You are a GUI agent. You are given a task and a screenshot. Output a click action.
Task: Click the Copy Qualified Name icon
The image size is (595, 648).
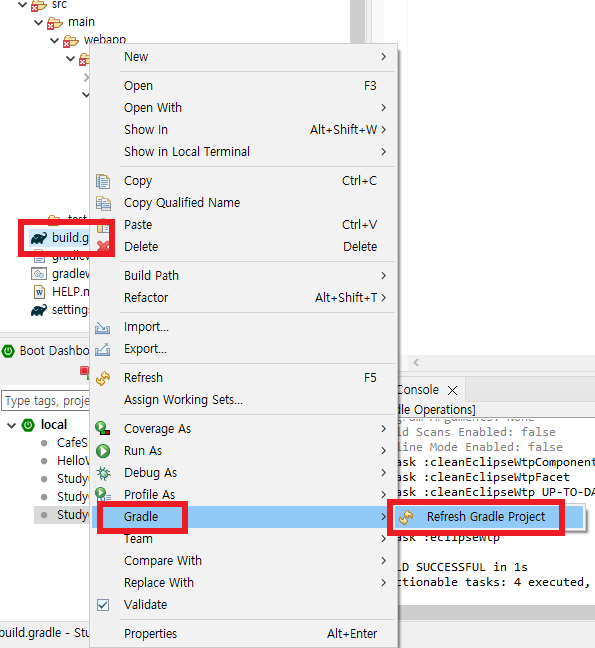pos(103,203)
